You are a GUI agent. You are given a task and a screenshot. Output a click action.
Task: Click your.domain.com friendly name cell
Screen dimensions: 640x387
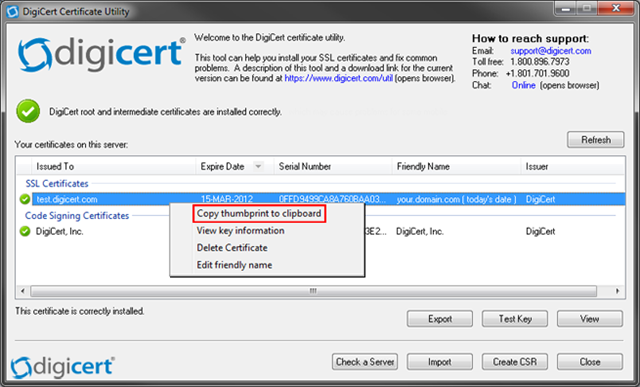[456, 199]
